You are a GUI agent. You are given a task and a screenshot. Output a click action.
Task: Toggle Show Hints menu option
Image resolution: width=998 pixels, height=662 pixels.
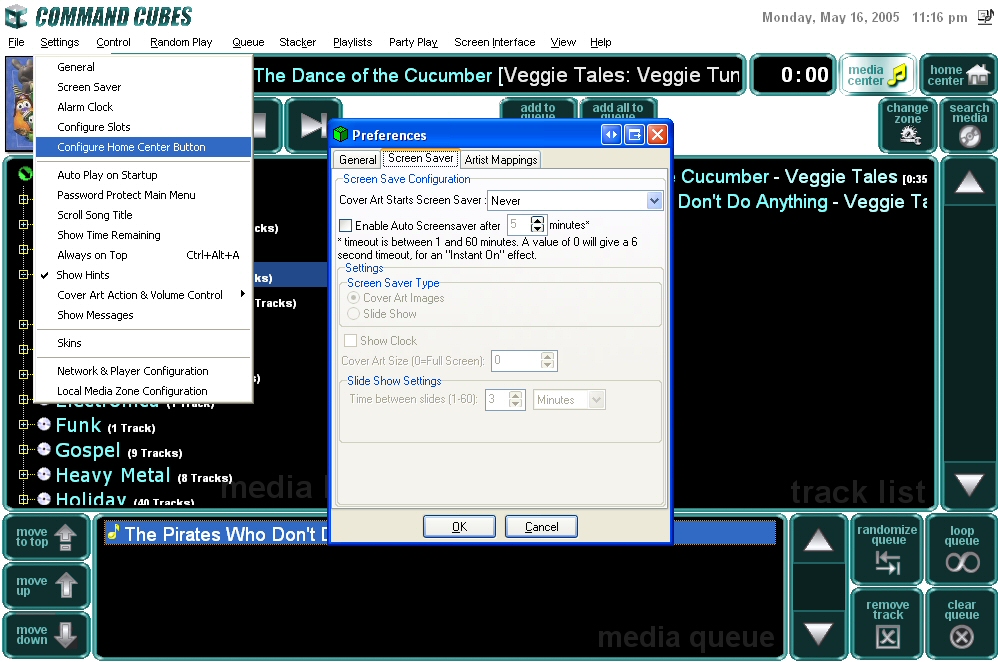point(83,275)
